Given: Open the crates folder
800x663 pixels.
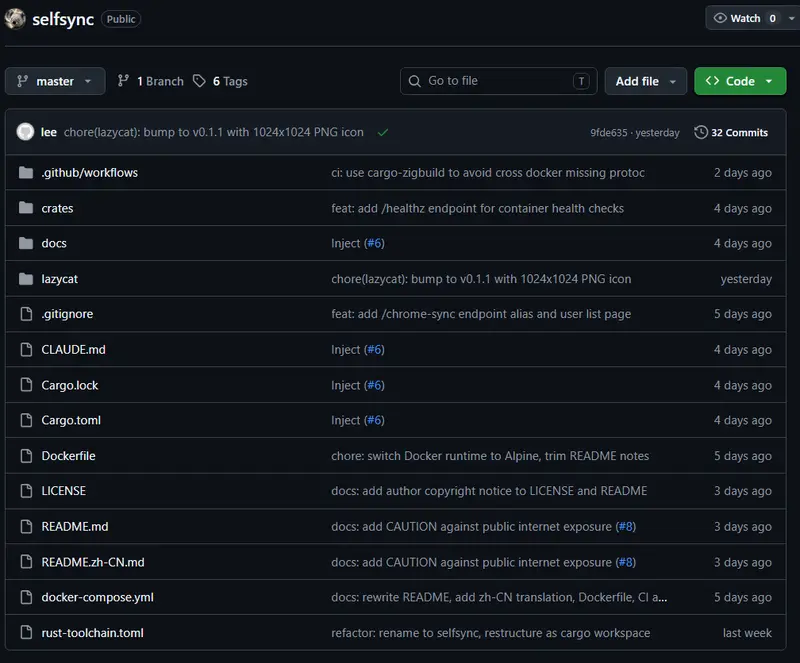Looking at the screenshot, I should (x=57, y=208).
